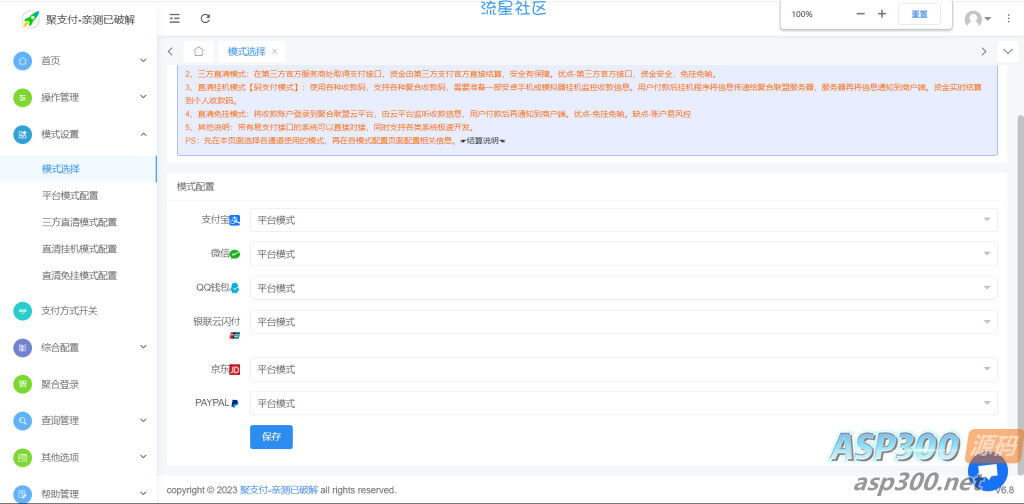This screenshot has width=1024, height=504.
Task: Click the home tab icon
Action: point(199,51)
